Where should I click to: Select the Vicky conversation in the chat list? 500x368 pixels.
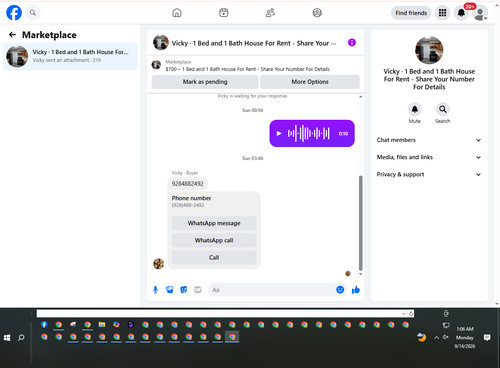pos(70,56)
